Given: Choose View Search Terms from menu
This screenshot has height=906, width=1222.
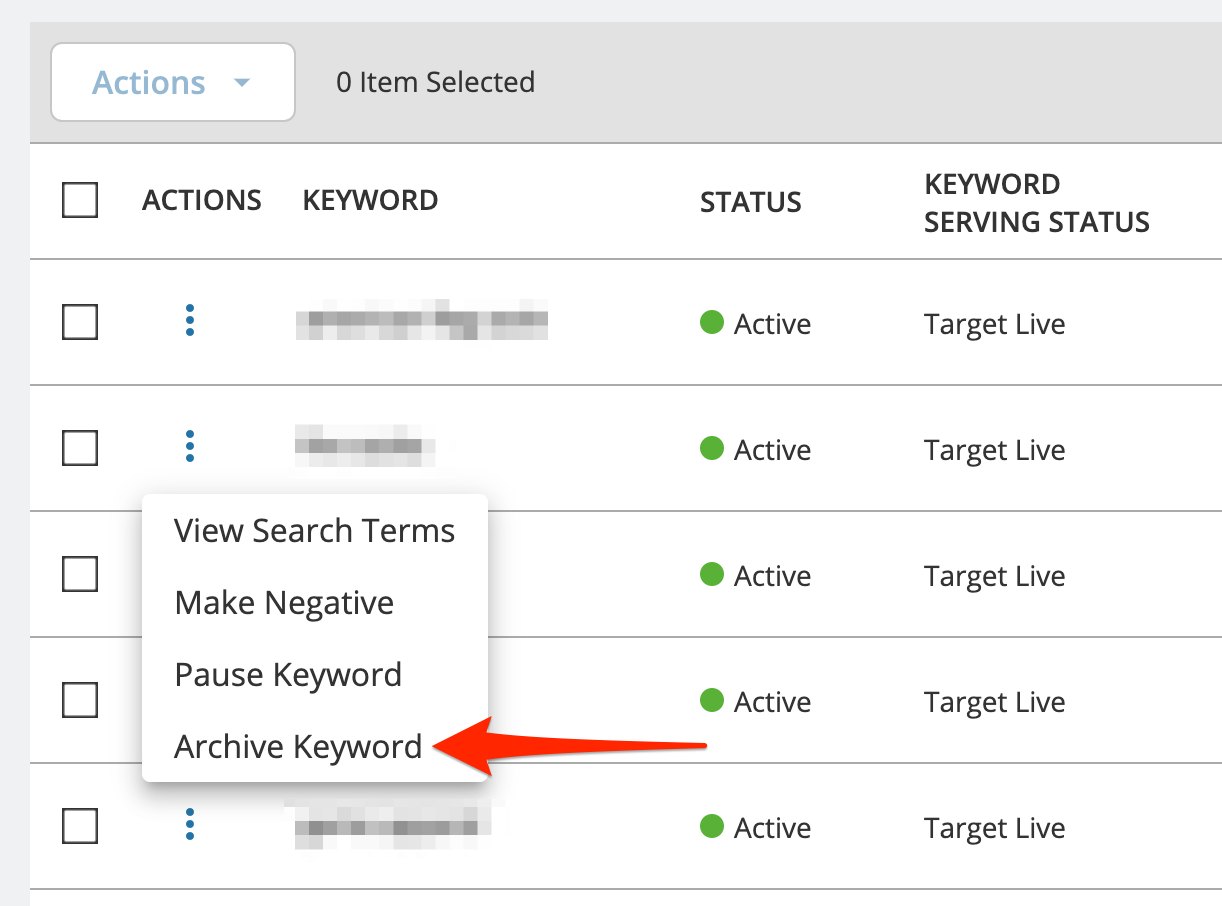Looking at the screenshot, I should [x=315, y=531].
